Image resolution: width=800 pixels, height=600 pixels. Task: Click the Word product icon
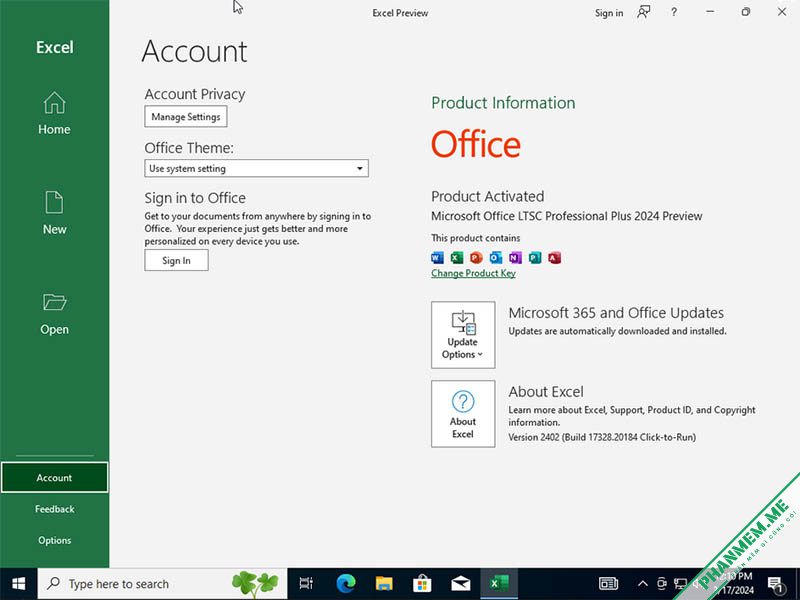tap(437, 258)
